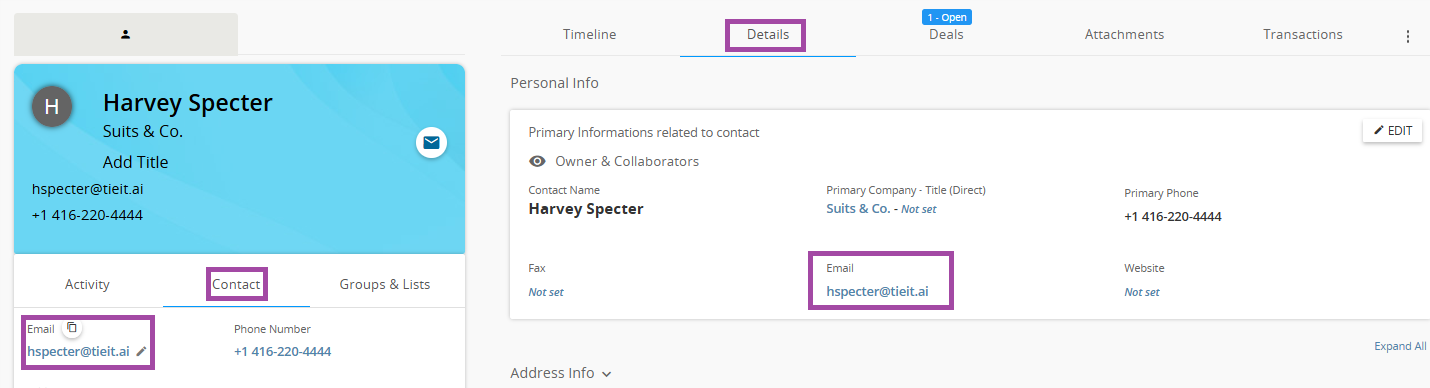The width and height of the screenshot is (1430, 388).
Task: Click the phone number link in Contact tab
Action: [283, 351]
